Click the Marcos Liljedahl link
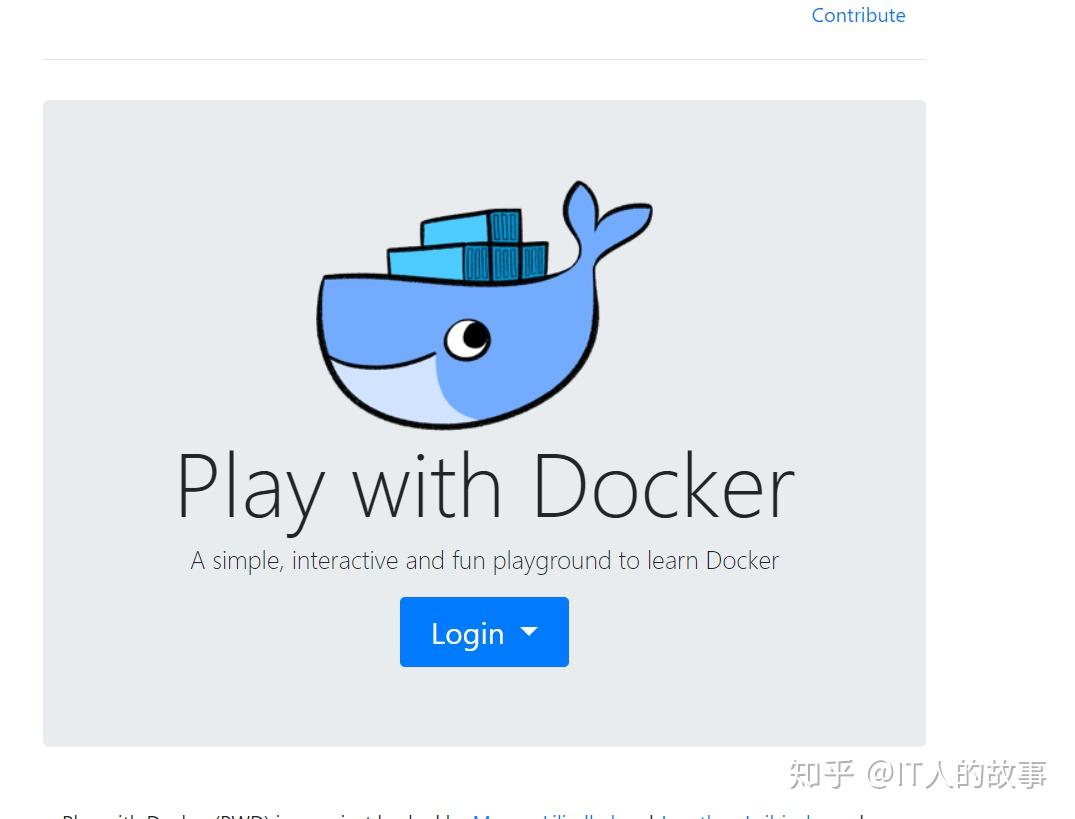 click(x=548, y=815)
